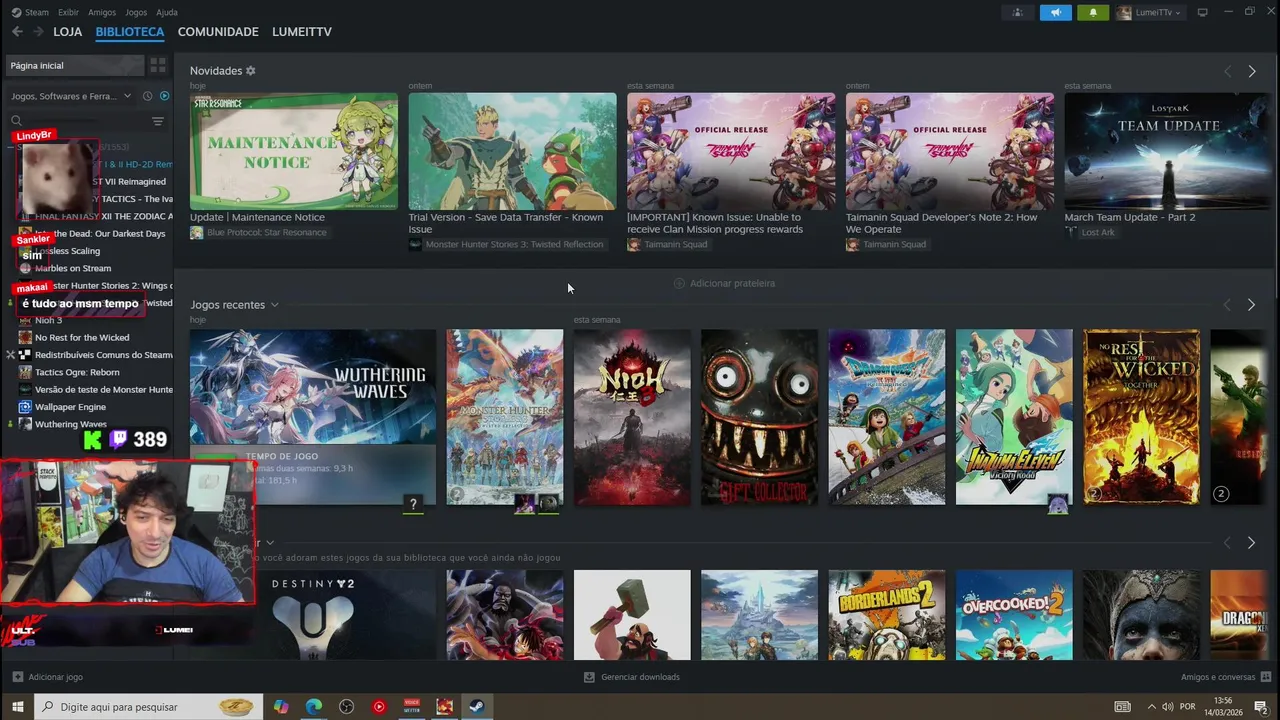1280x720 pixels.
Task: Show next Novidades items arrow
Action: (1251, 71)
